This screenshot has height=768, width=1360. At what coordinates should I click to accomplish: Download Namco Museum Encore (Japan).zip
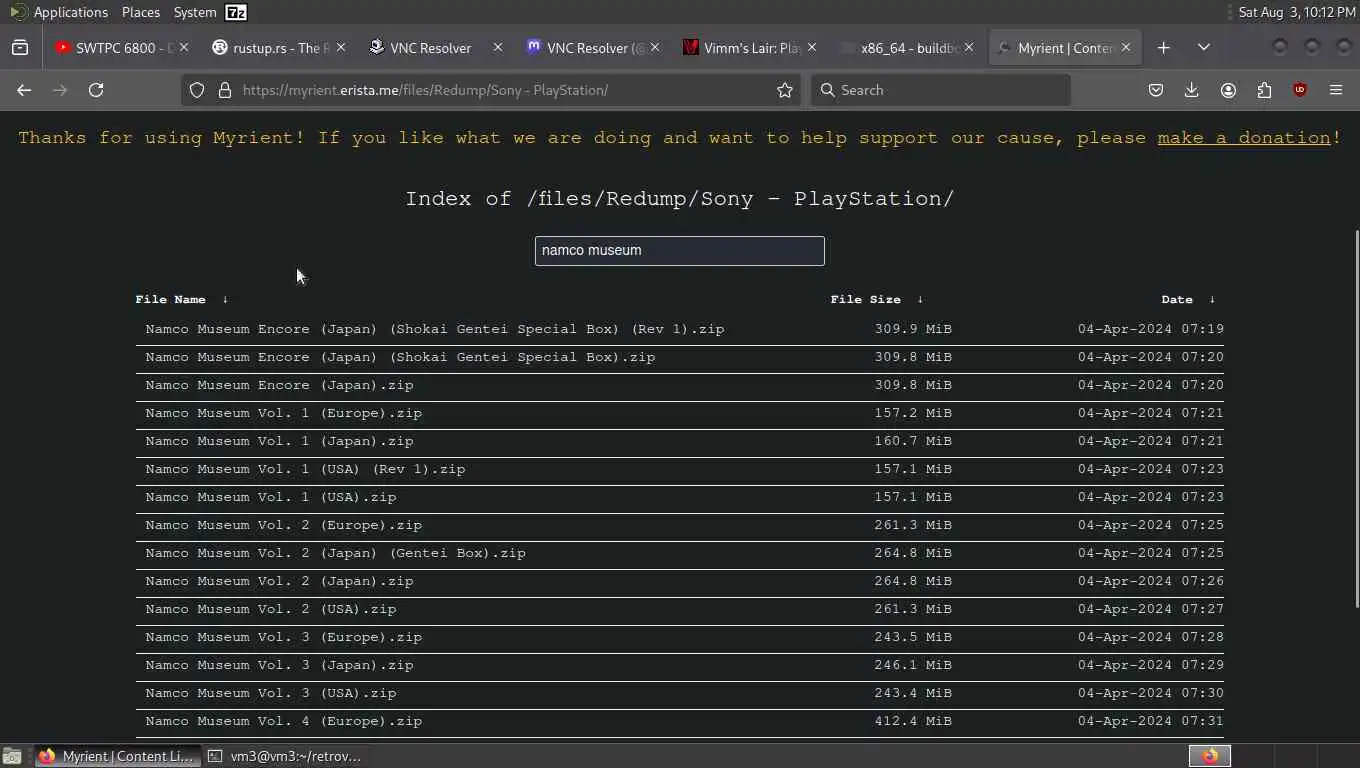[x=279, y=385]
